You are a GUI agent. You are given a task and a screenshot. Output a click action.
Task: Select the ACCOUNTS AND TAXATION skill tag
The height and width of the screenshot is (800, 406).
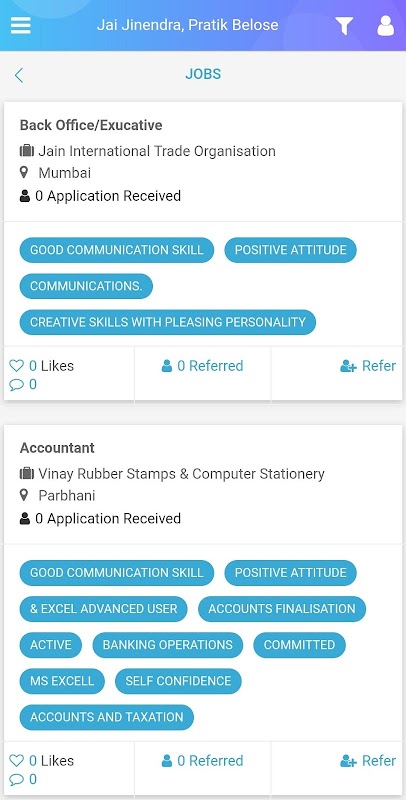(x=107, y=717)
